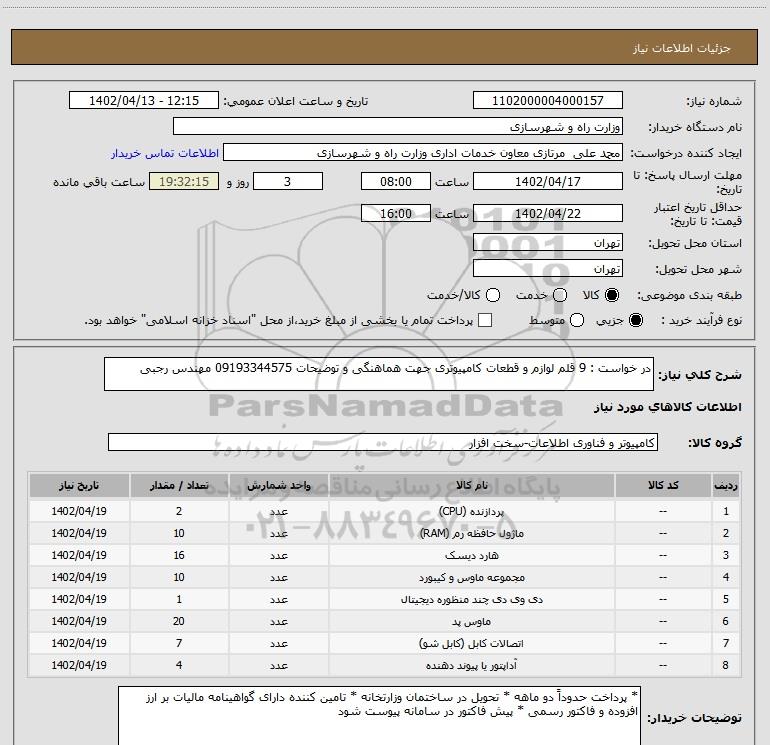Click the ردیف column header
This screenshot has height=745, width=770.
(x=726, y=485)
